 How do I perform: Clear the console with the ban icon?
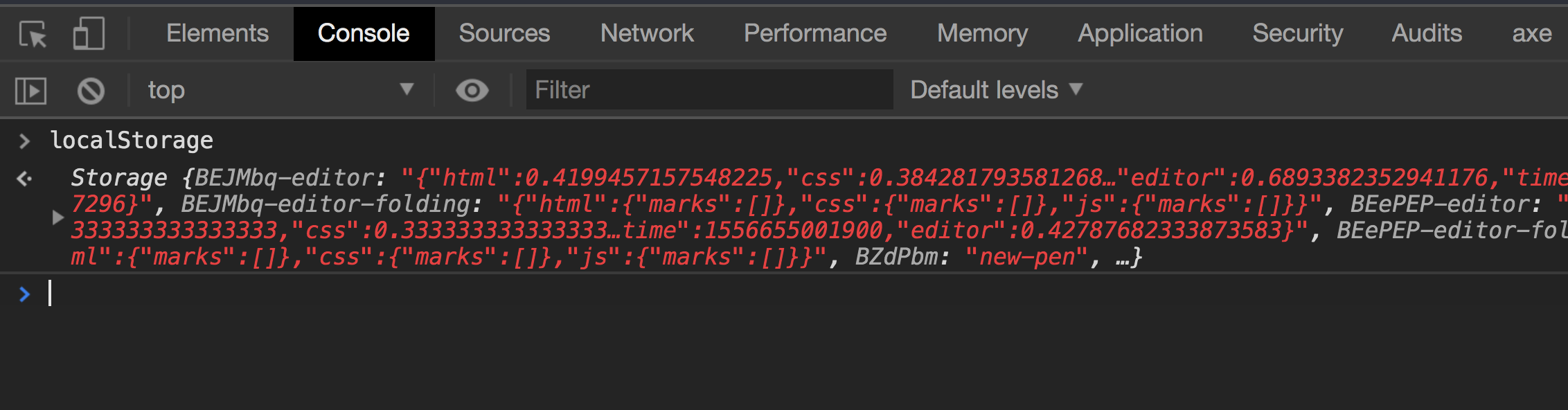(91, 91)
